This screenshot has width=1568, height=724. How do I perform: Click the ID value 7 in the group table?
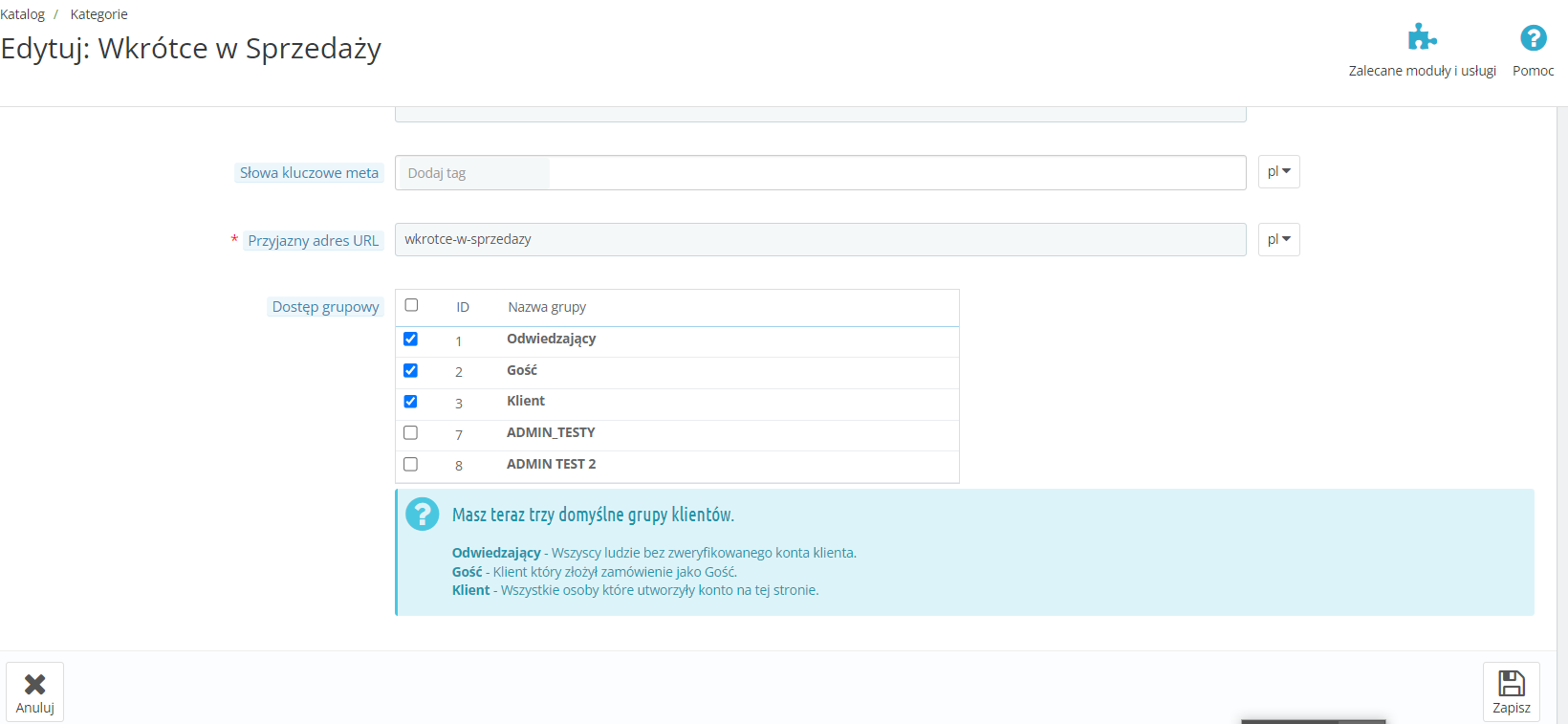pyautogui.click(x=459, y=435)
